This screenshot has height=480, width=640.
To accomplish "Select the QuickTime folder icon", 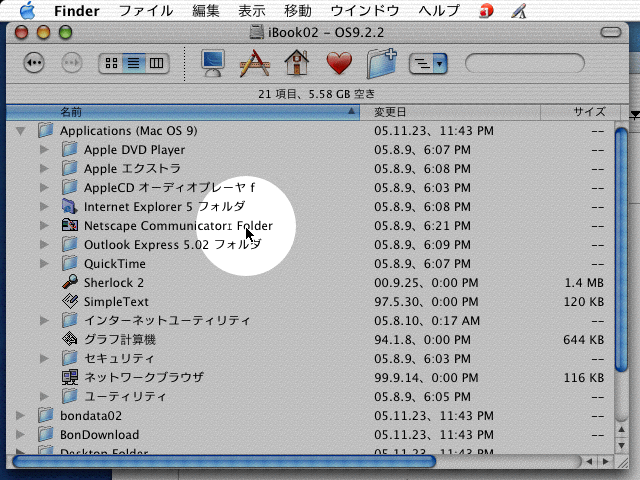I will click(x=70, y=263).
